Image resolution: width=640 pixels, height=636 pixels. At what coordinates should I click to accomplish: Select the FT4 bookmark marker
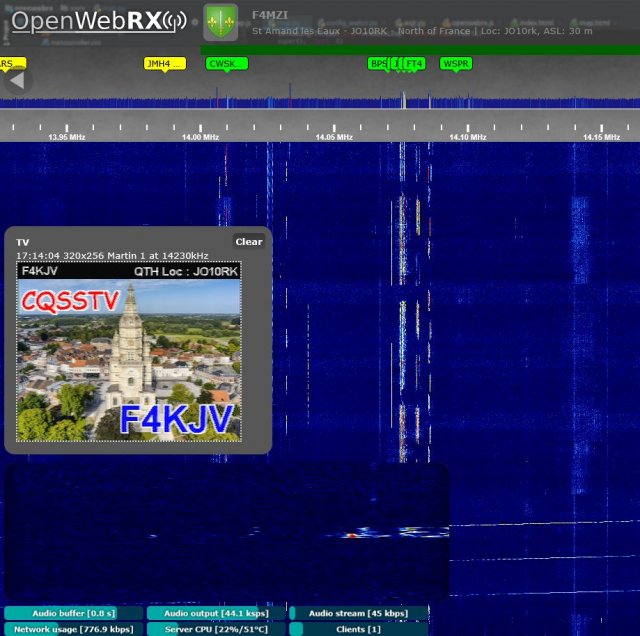pyautogui.click(x=414, y=64)
